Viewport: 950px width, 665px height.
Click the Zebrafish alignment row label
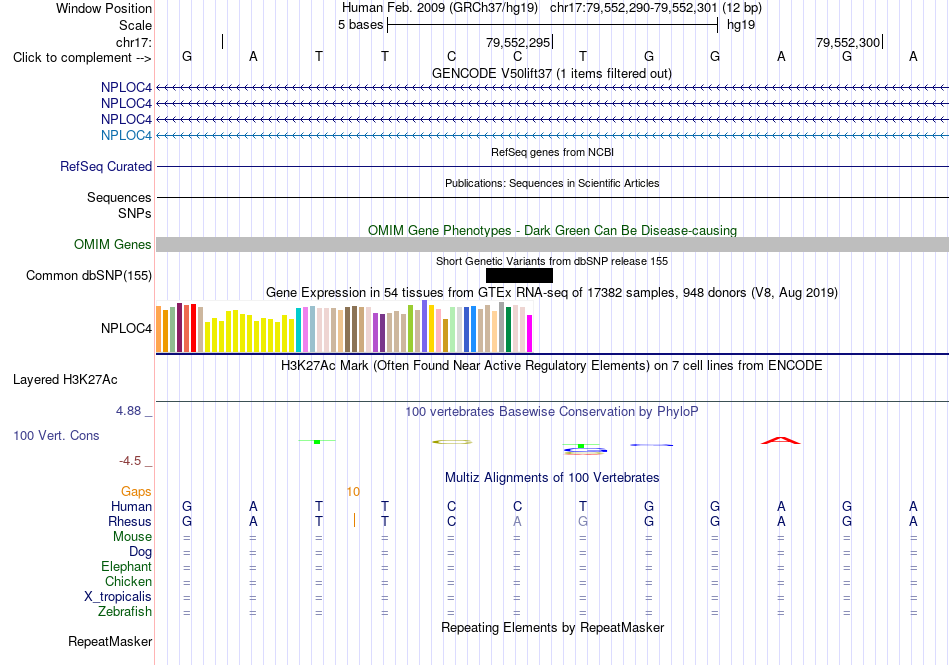[x=125, y=612]
